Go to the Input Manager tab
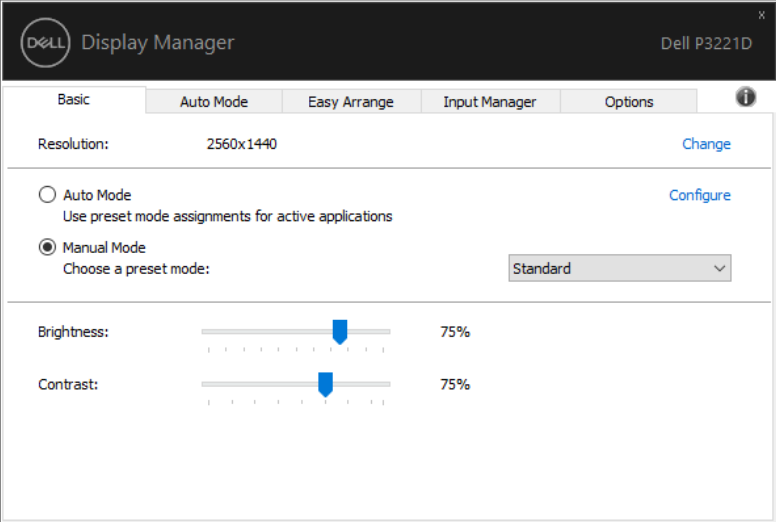 pos(490,101)
